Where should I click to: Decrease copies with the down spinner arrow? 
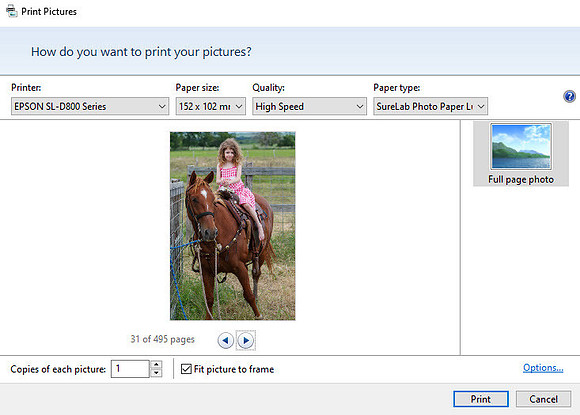pyautogui.click(x=156, y=373)
